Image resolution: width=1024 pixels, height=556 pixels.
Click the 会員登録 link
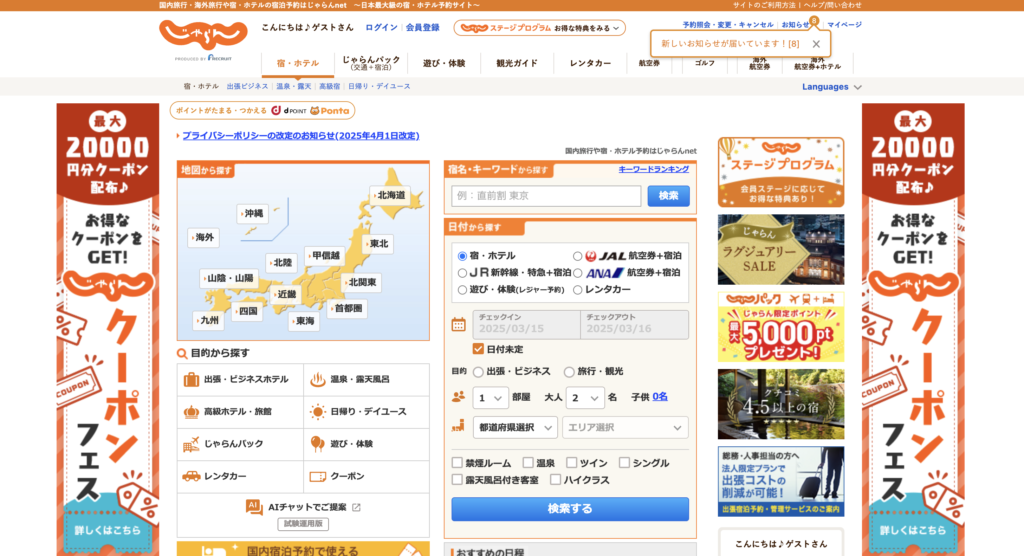[423, 27]
